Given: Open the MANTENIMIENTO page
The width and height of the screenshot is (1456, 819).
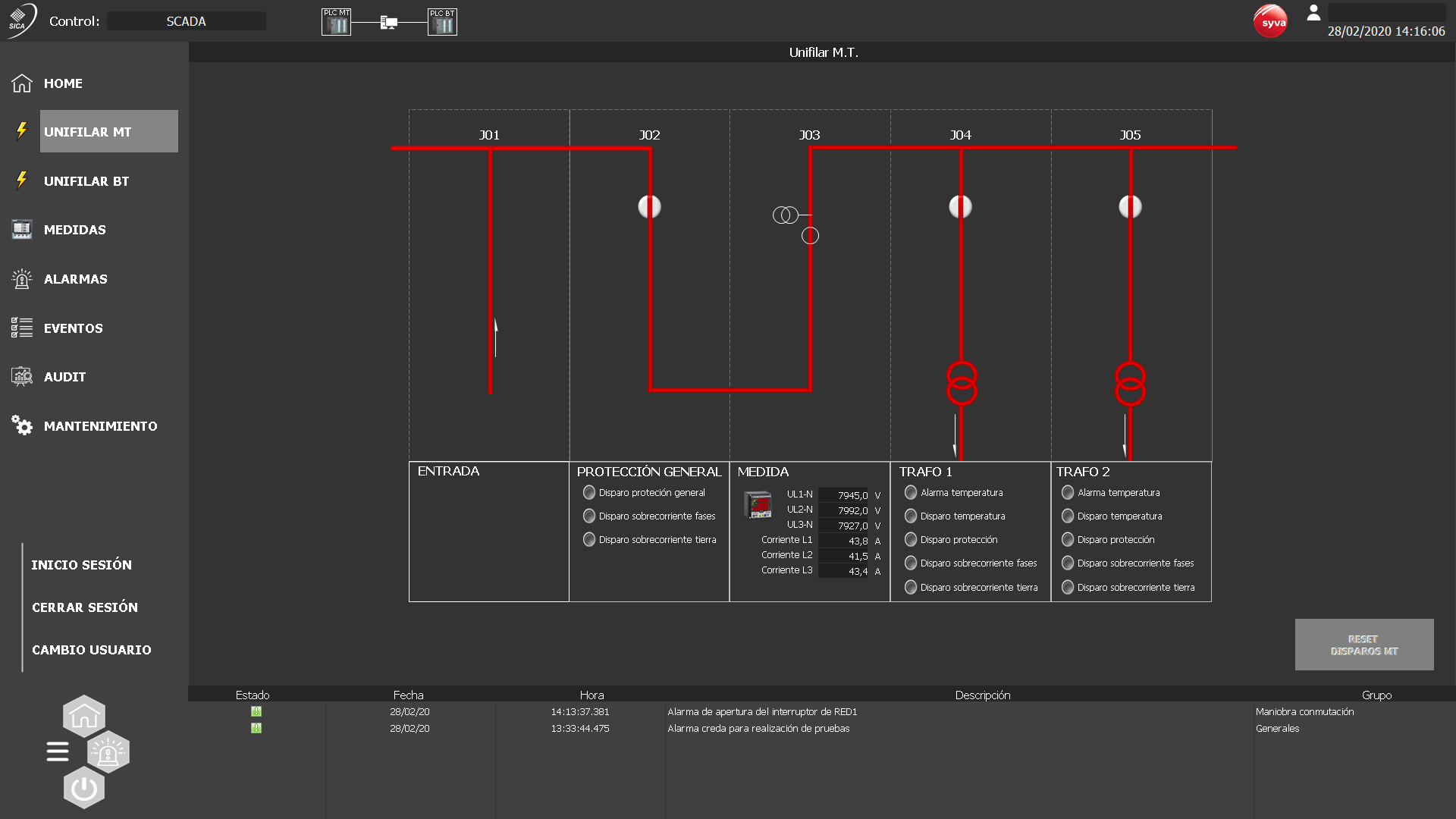Looking at the screenshot, I should click(x=100, y=426).
